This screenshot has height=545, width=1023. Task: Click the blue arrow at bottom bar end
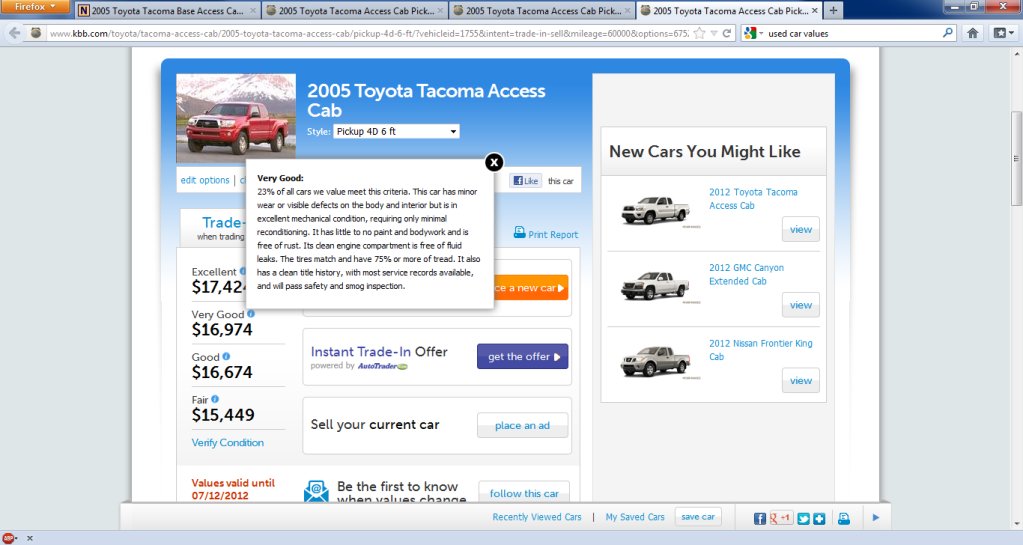(876, 518)
